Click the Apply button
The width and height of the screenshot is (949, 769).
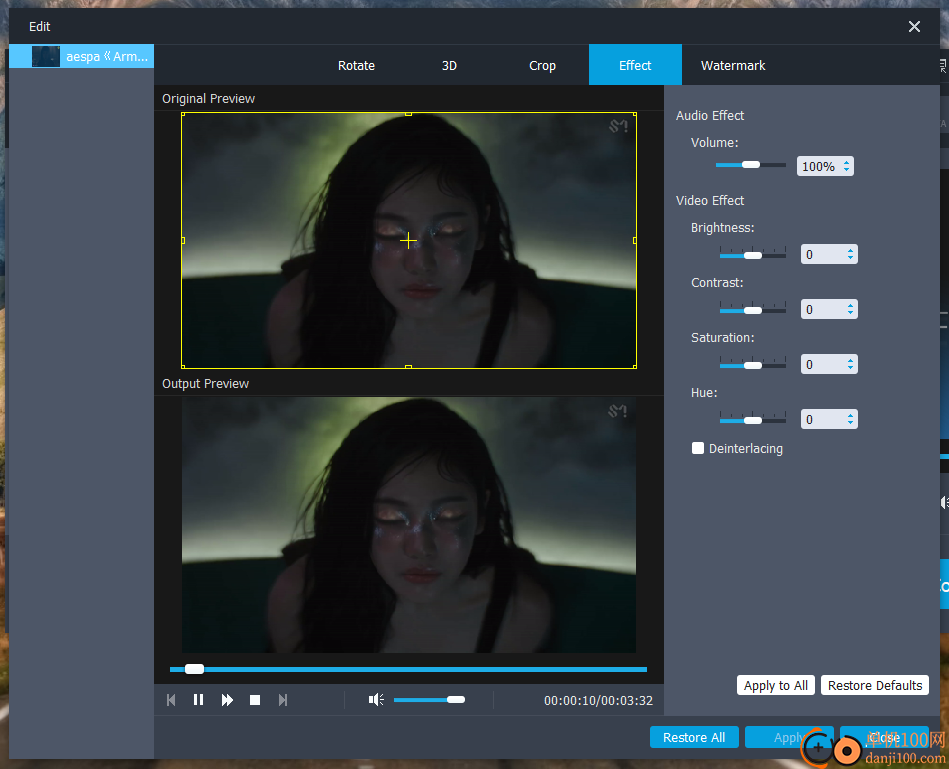(x=789, y=738)
